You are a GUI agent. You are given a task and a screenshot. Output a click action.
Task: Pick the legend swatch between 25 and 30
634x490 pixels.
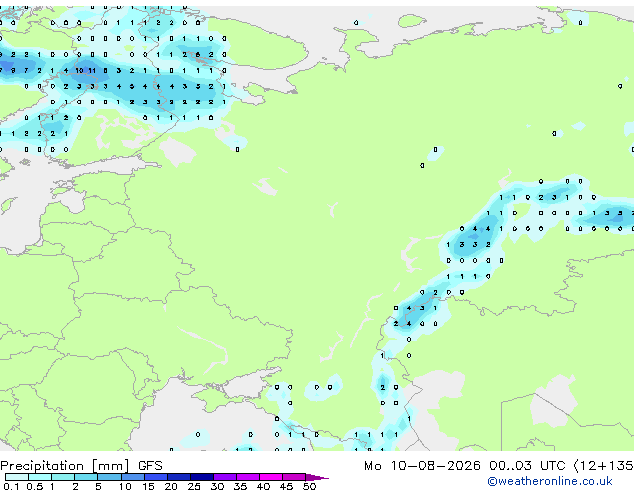pos(202,477)
